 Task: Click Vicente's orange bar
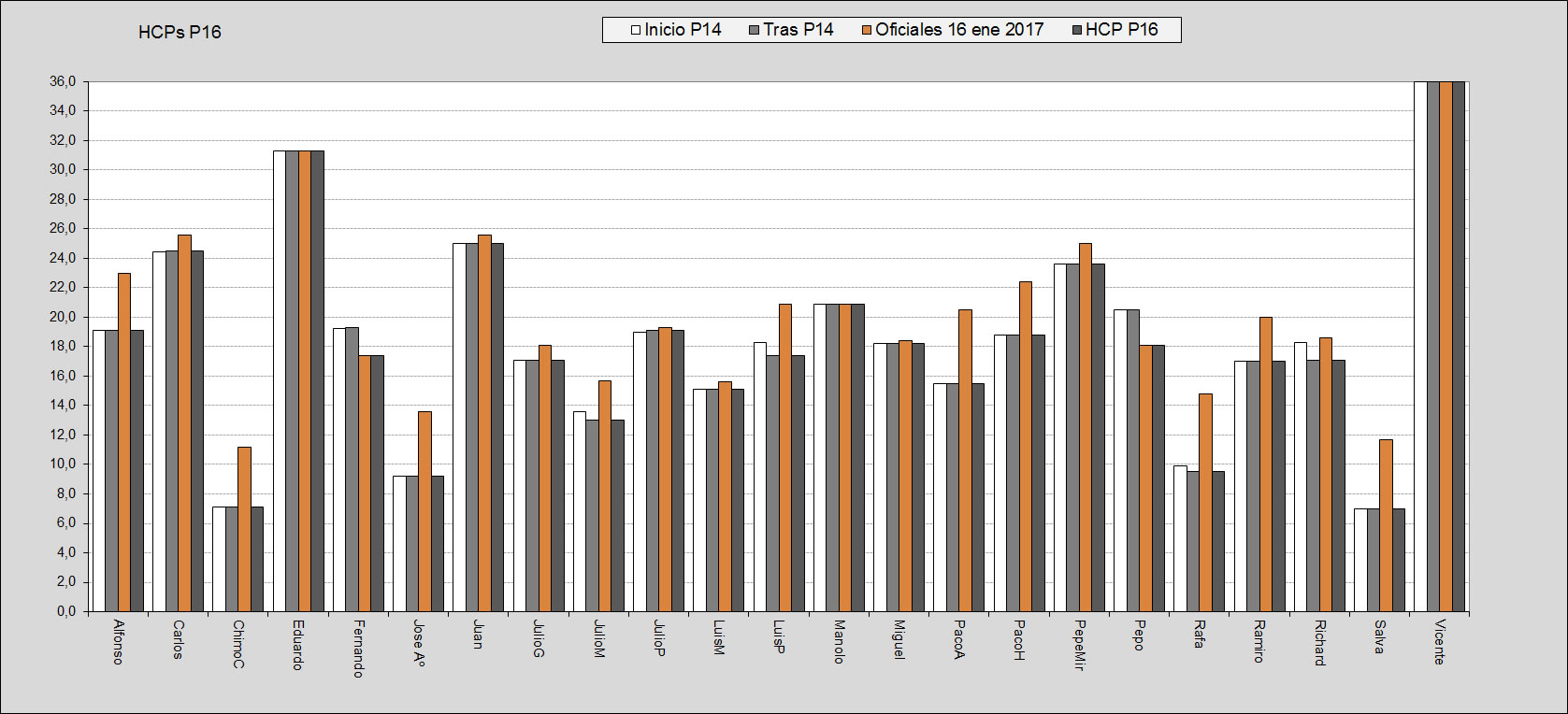click(x=1446, y=347)
